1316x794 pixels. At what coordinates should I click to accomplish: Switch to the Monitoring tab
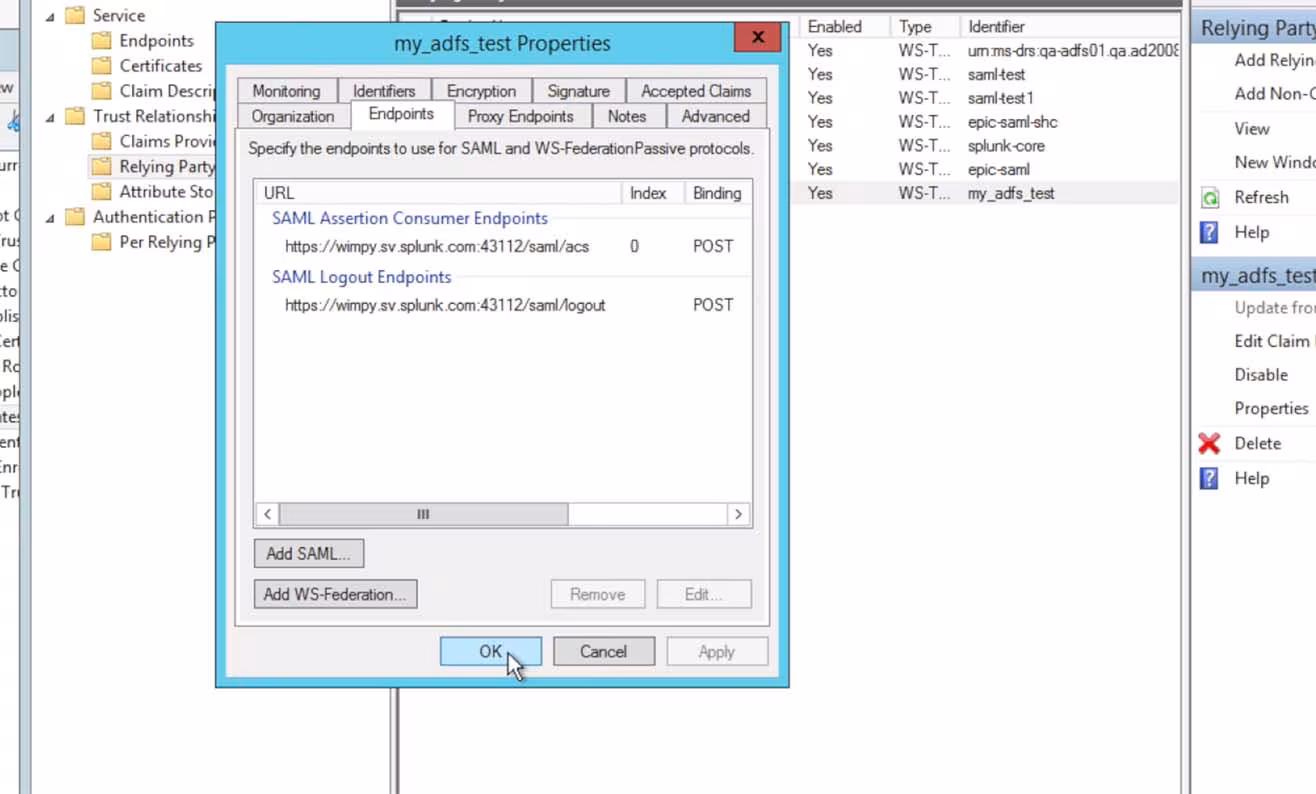286,91
